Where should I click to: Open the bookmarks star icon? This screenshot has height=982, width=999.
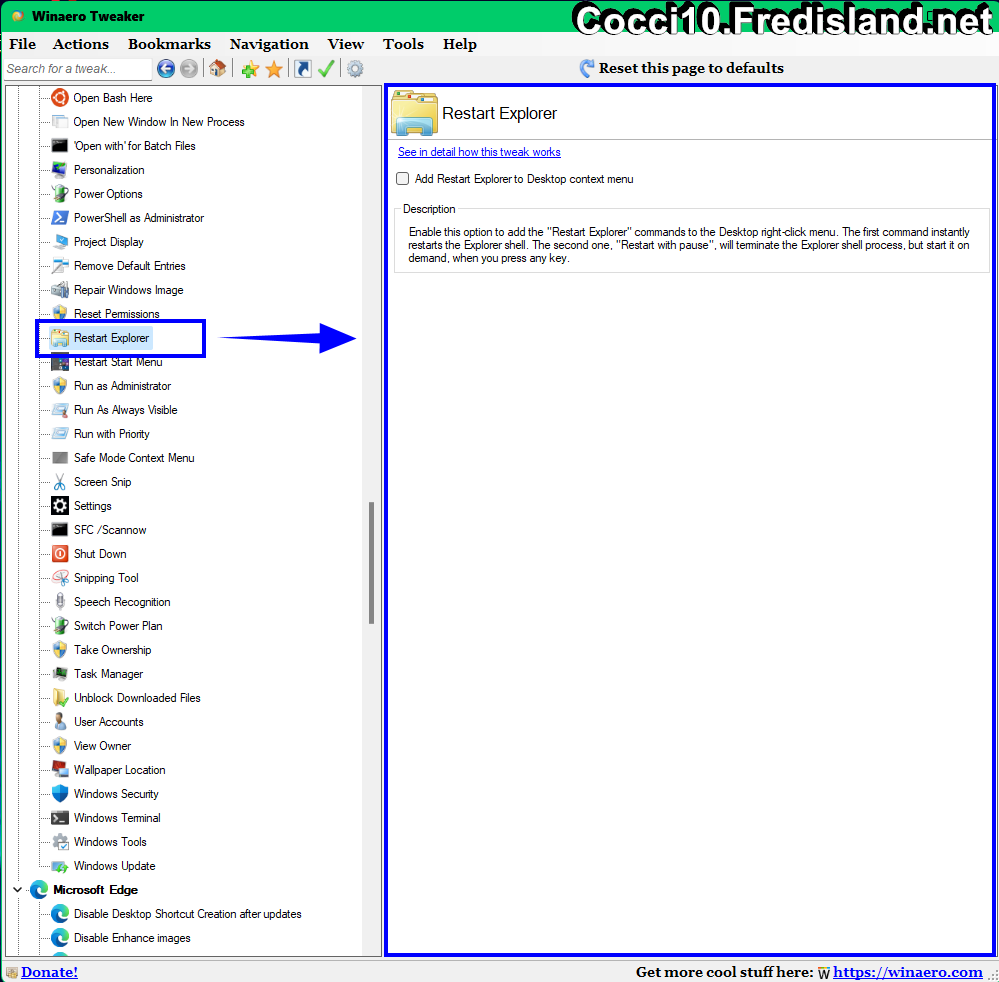click(x=274, y=69)
